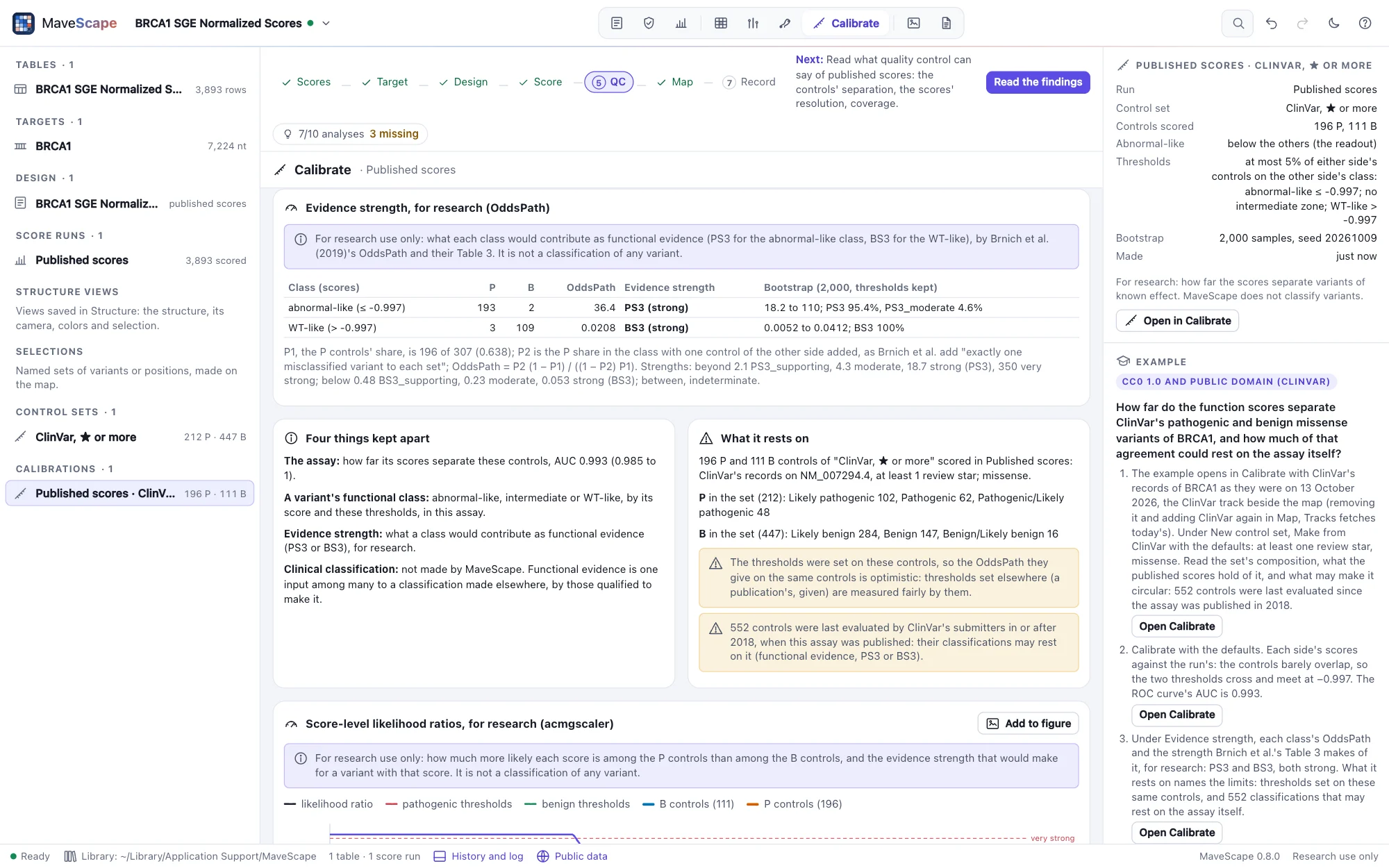The width and height of the screenshot is (1389, 868).
Task: Expand the BRCA1 SGE Normalized Scores dropdown
Action: tap(326, 24)
